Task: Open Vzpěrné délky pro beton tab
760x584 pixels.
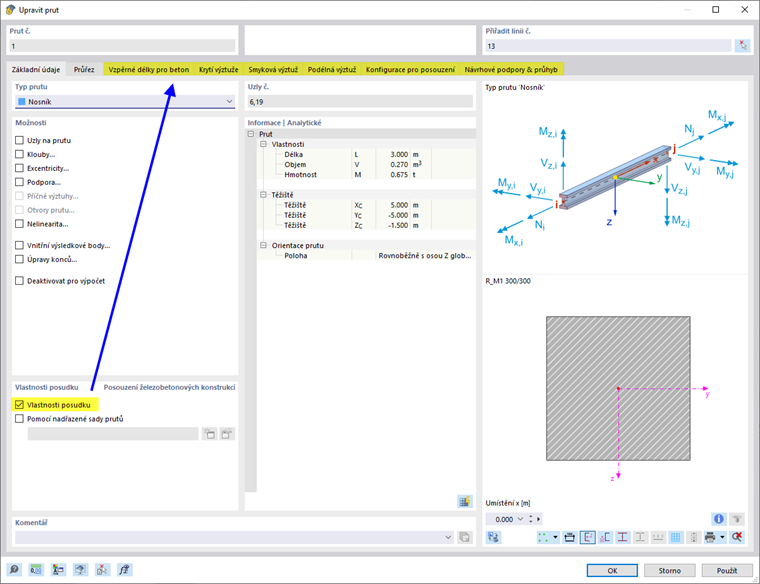Action: (149, 69)
